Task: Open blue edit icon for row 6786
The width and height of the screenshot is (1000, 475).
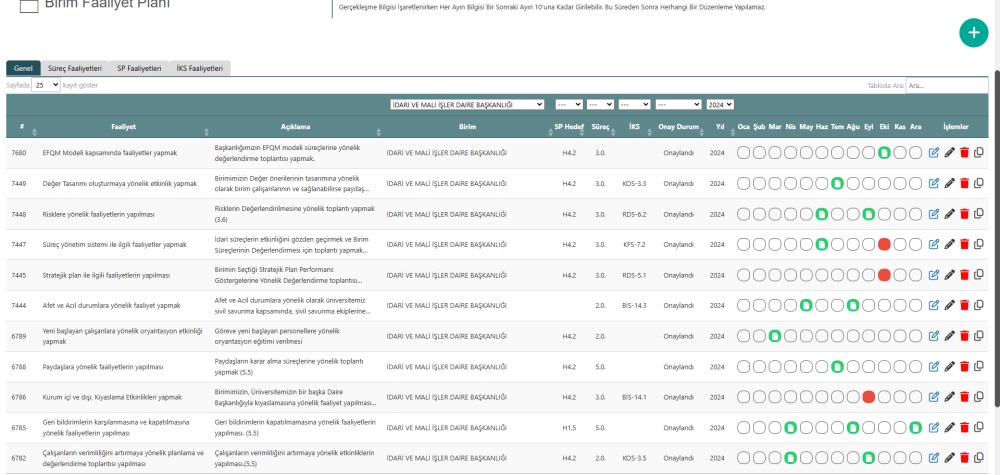Action: point(934,397)
